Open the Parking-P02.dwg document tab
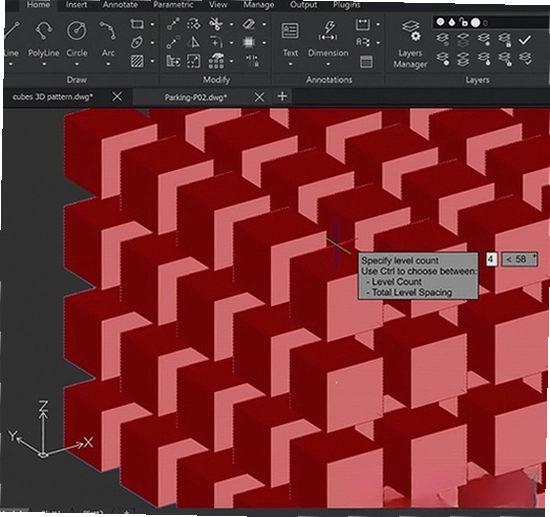Image resolution: width=550 pixels, height=517 pixels. (195, 97)
